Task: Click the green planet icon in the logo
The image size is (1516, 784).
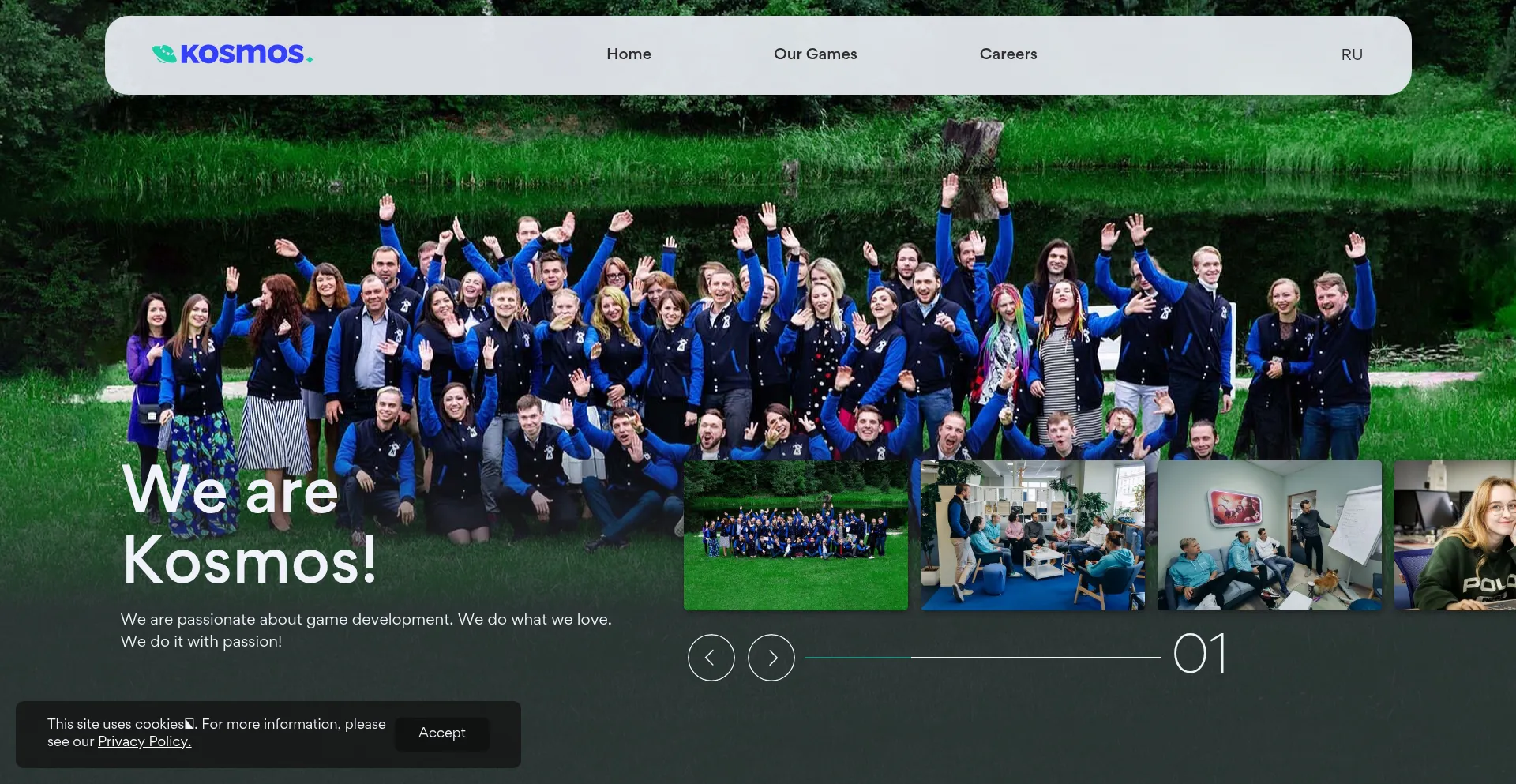Action: (163, 54)
